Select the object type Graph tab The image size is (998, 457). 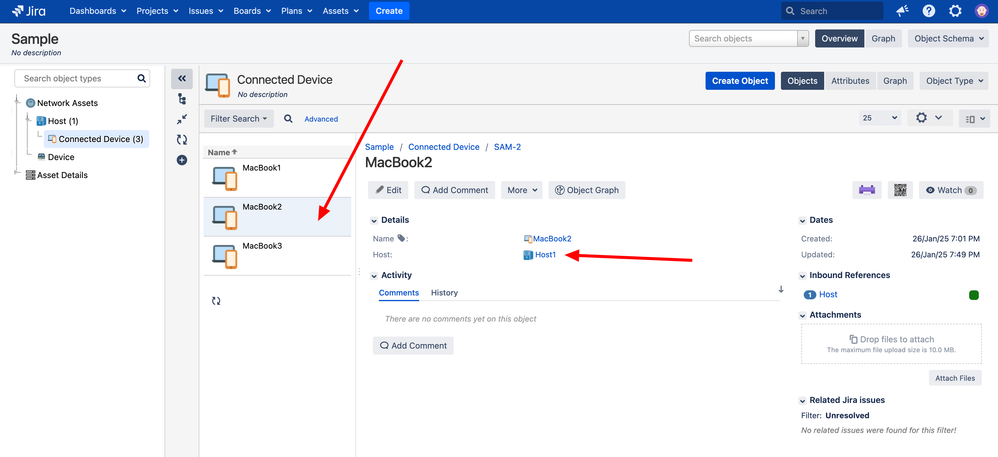tap(895, 81)
